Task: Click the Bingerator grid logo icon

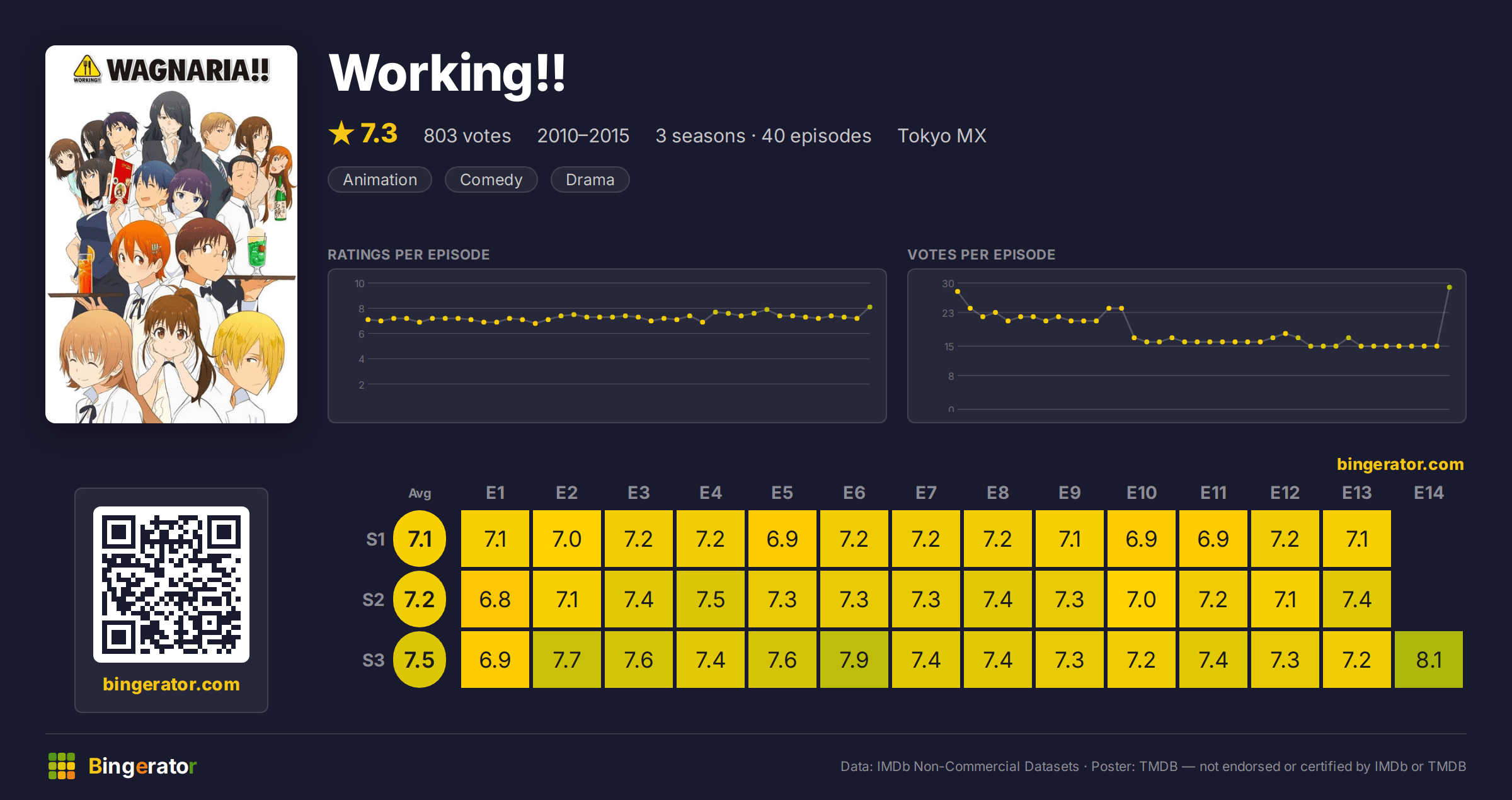Action: point(62,766)
